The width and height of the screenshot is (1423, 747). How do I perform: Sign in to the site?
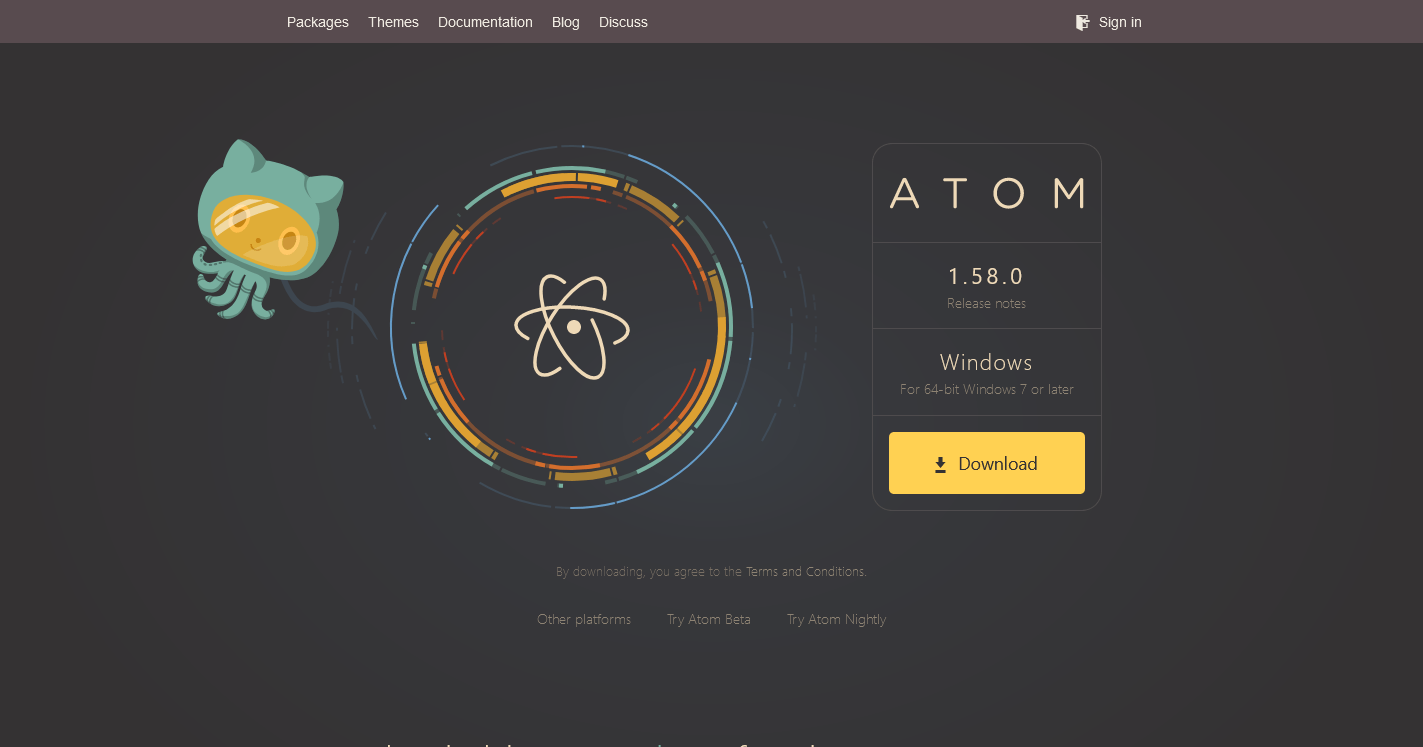[1120, 21]
